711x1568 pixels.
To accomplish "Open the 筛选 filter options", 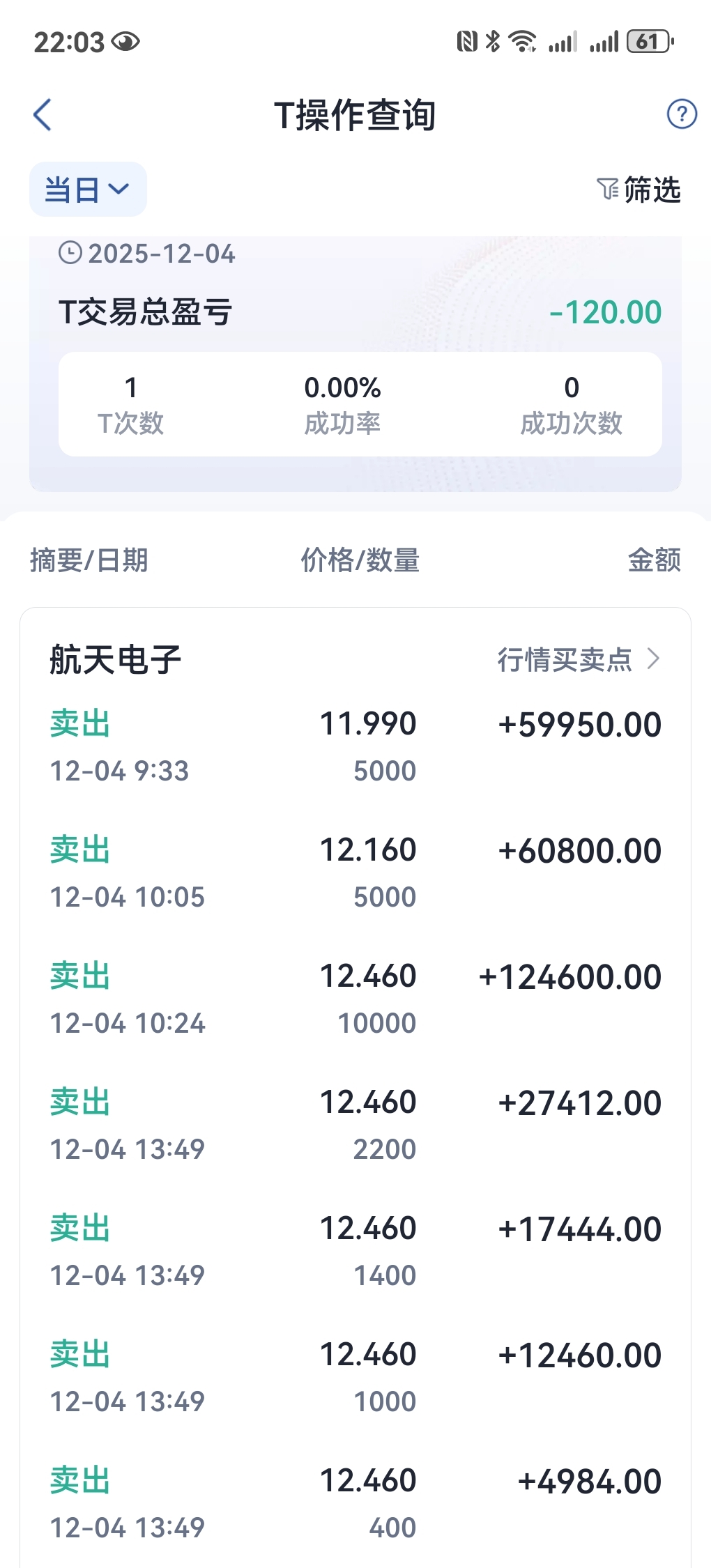I will [651, 190].
